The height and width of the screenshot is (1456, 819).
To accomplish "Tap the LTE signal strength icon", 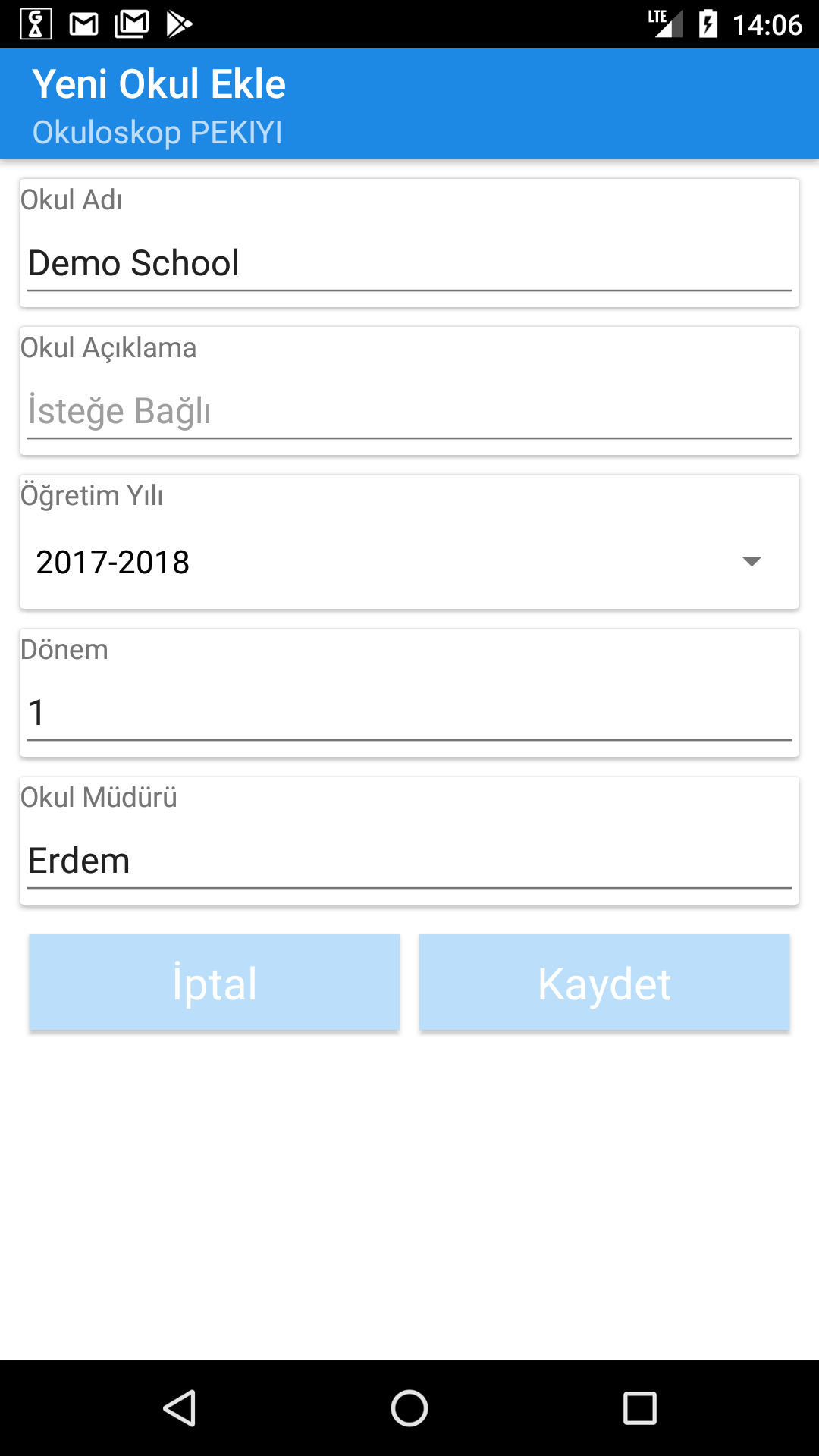I will [664, 24].
